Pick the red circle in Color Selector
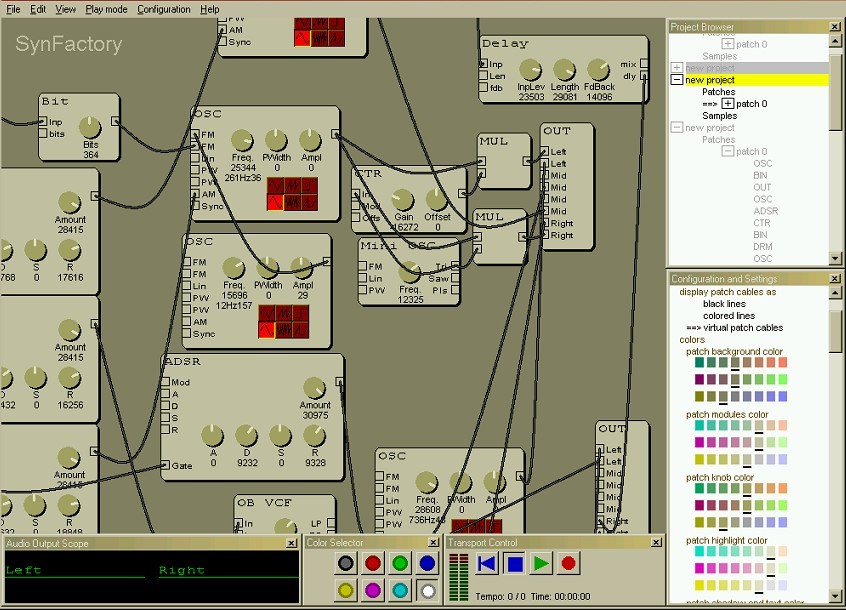 [x=373, y=563]
